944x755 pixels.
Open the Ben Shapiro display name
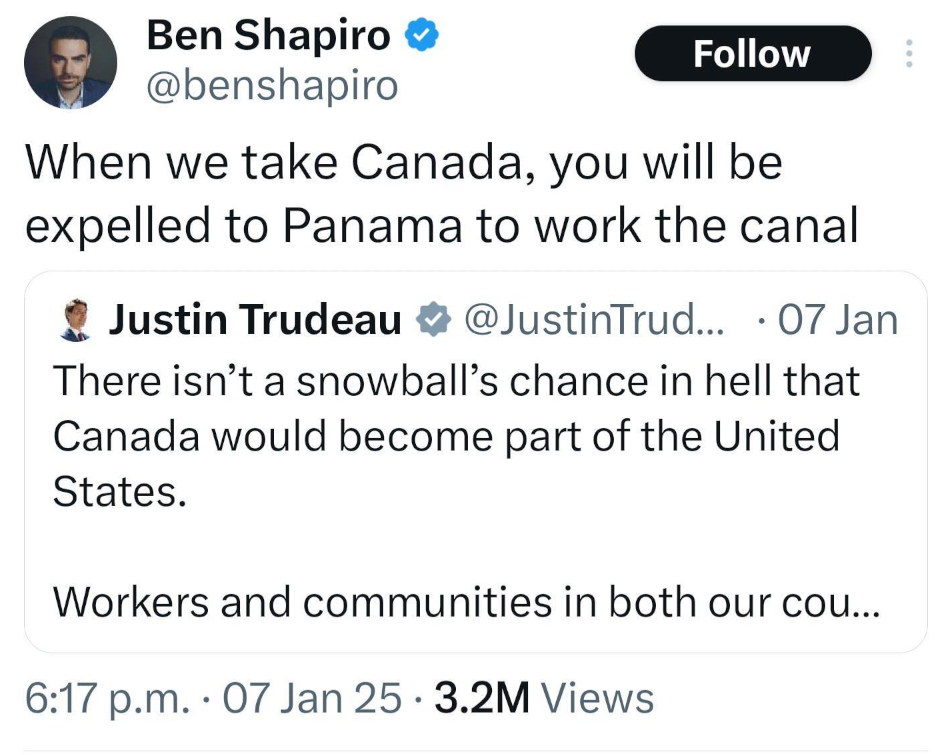point(268,37)
